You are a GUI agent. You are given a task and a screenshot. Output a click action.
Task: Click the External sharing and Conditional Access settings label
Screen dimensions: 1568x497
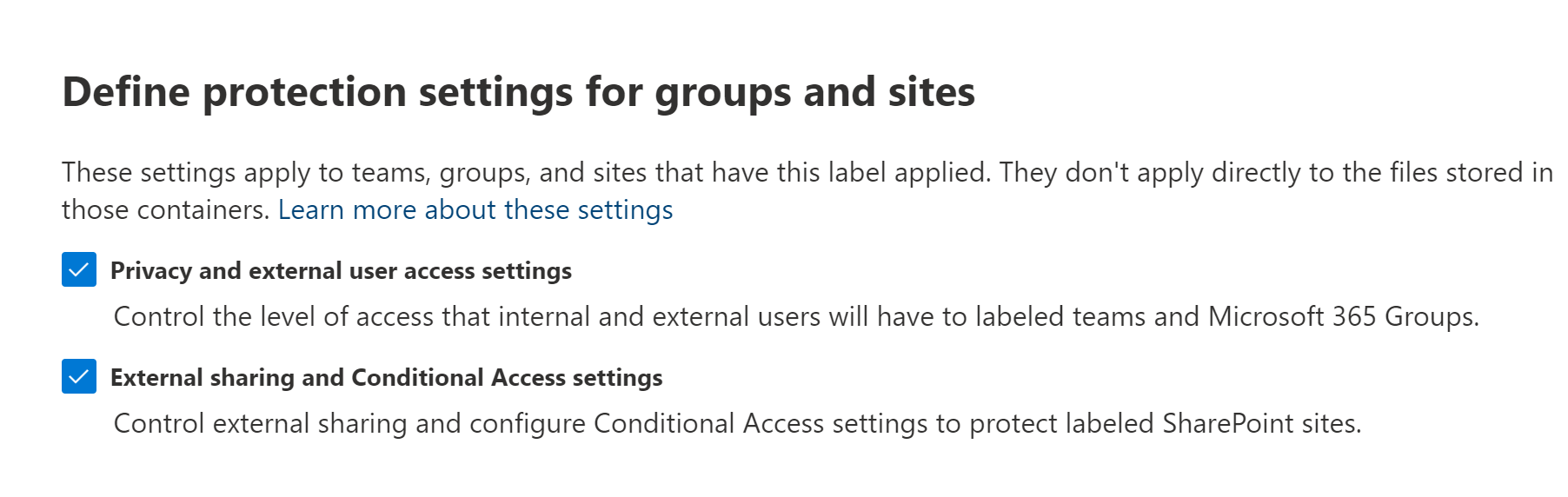pos(386,378)
